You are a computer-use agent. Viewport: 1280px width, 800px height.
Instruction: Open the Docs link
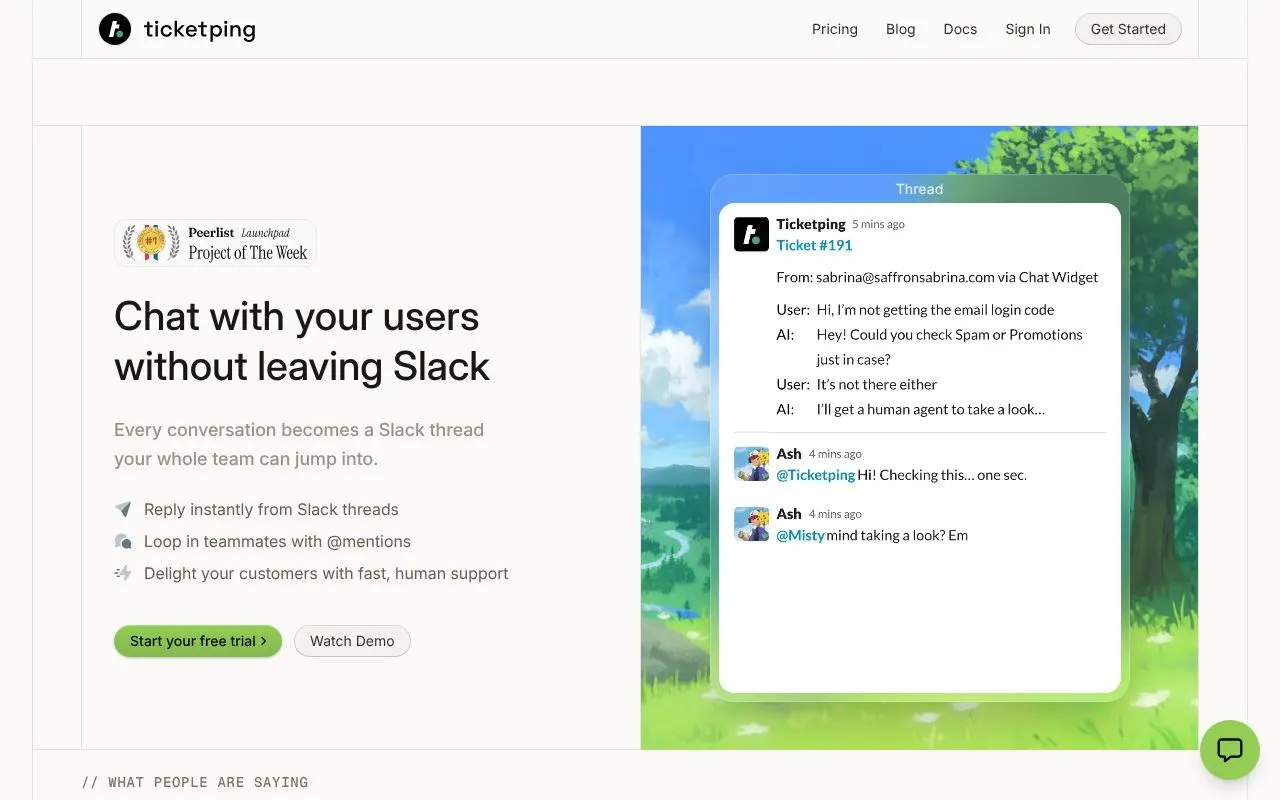960,29
